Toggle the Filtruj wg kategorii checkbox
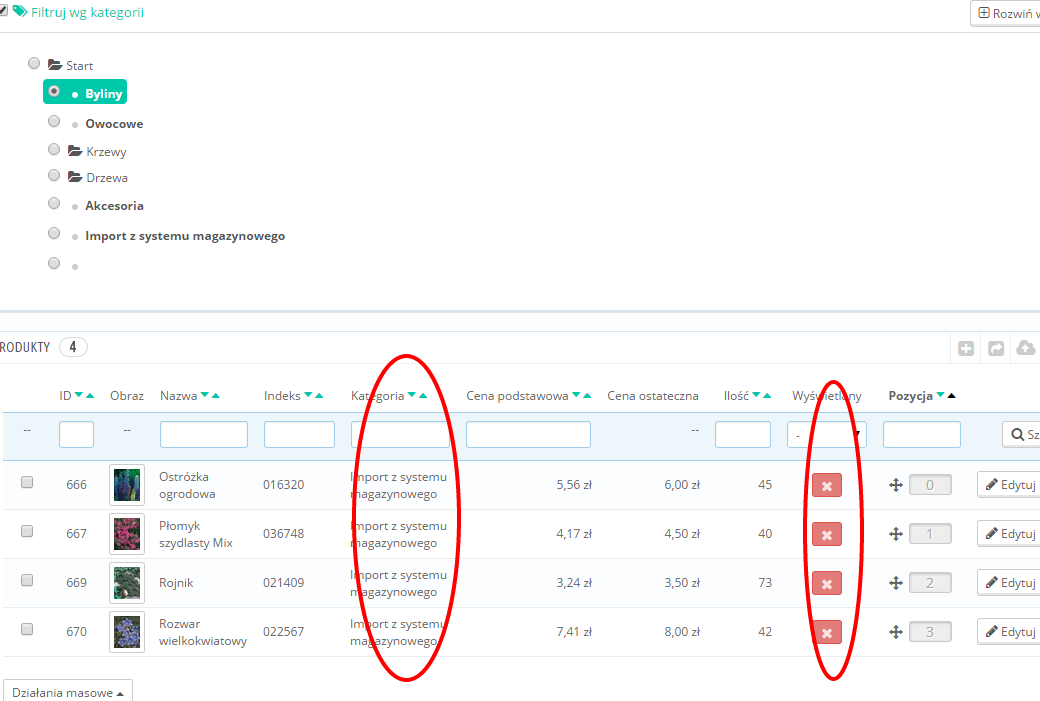This screenshot has height=701, width=1040. click(x=3, y=11)
